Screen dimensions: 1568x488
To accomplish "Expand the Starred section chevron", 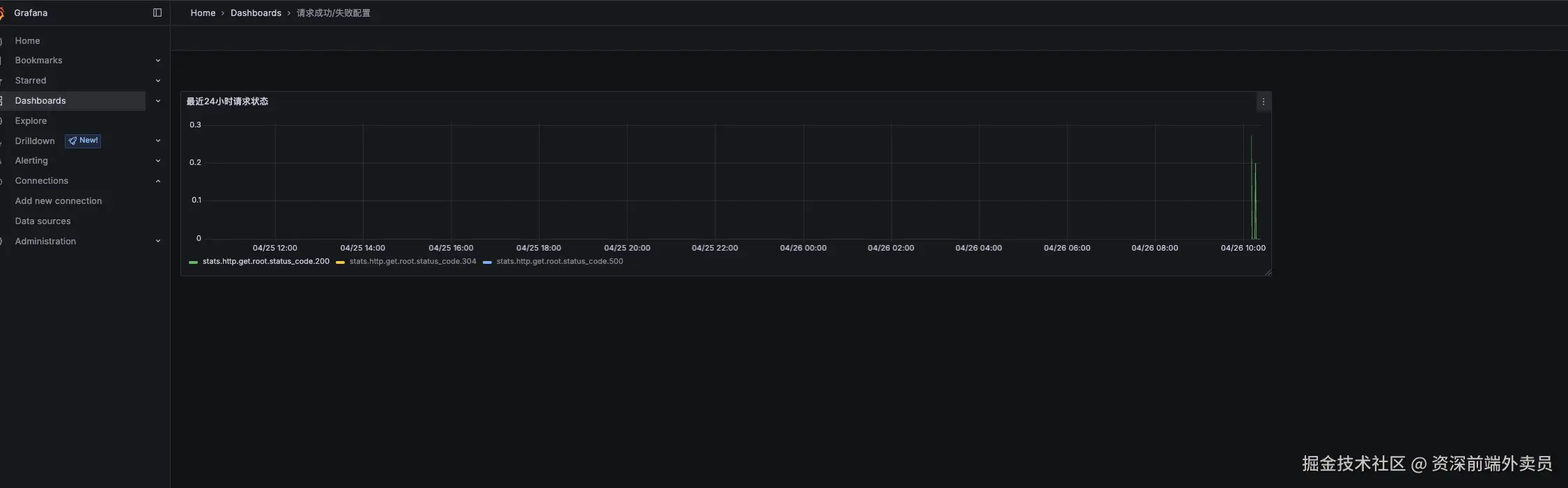I will pyautogui.click(x=158, y=81).
